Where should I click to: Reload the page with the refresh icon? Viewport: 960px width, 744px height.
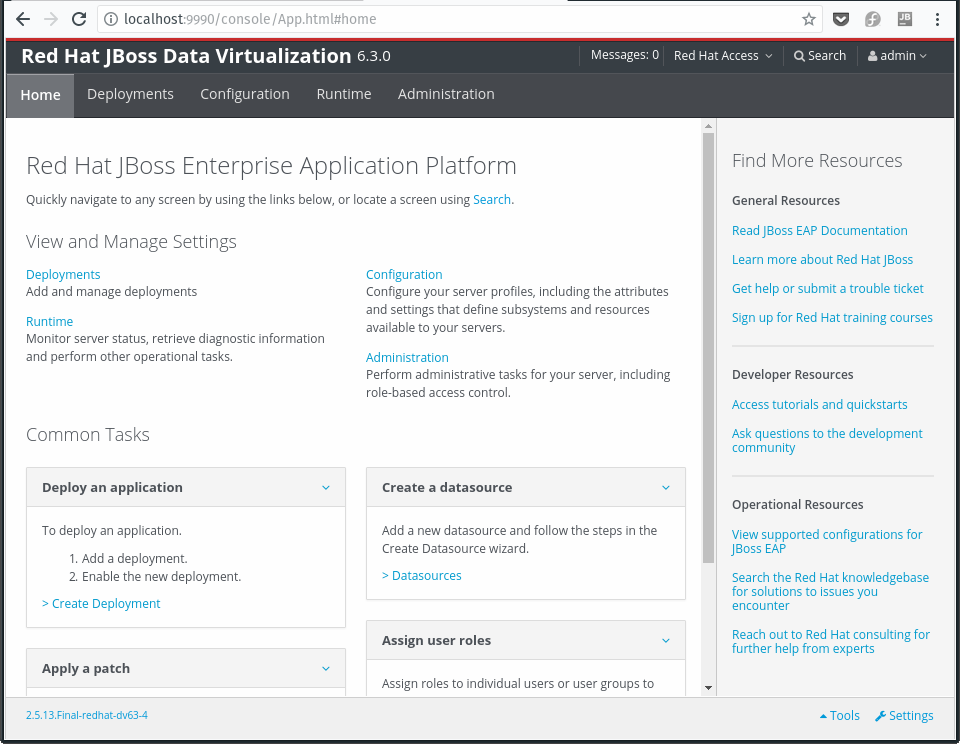tap(79, 19)
